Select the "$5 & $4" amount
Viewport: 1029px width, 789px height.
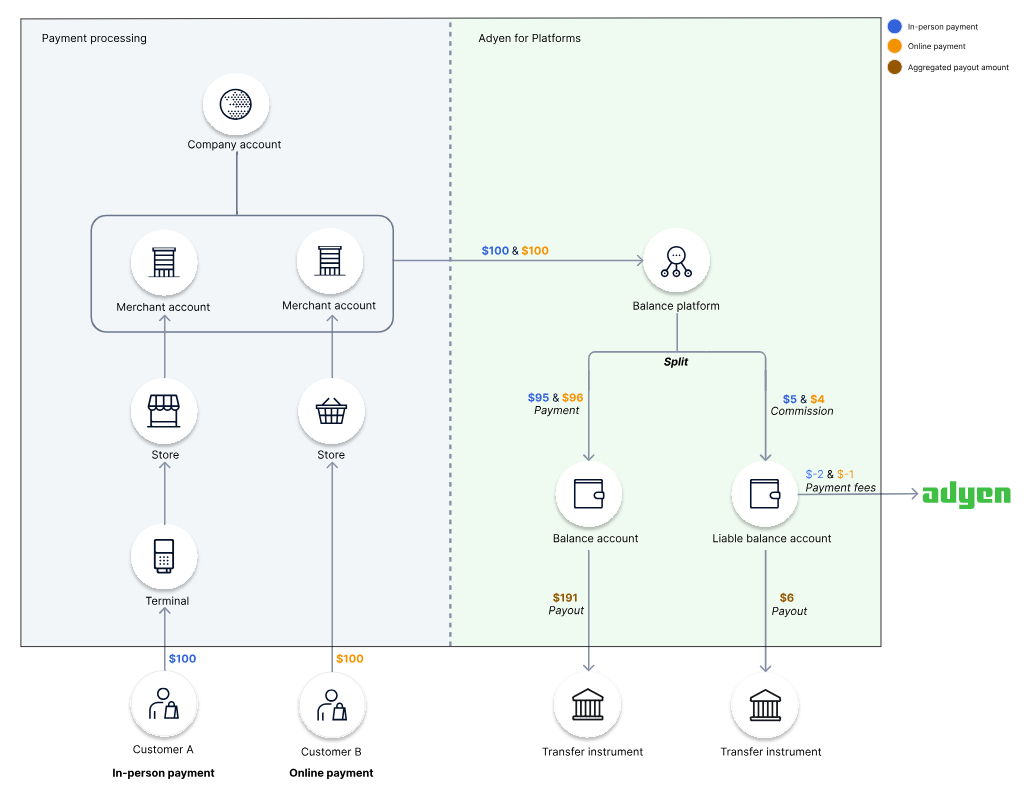pos(803,399)
